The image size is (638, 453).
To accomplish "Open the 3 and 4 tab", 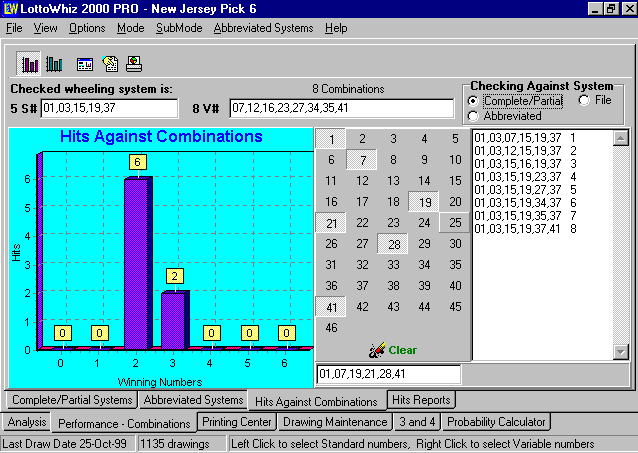I will [x=417, y=422].
